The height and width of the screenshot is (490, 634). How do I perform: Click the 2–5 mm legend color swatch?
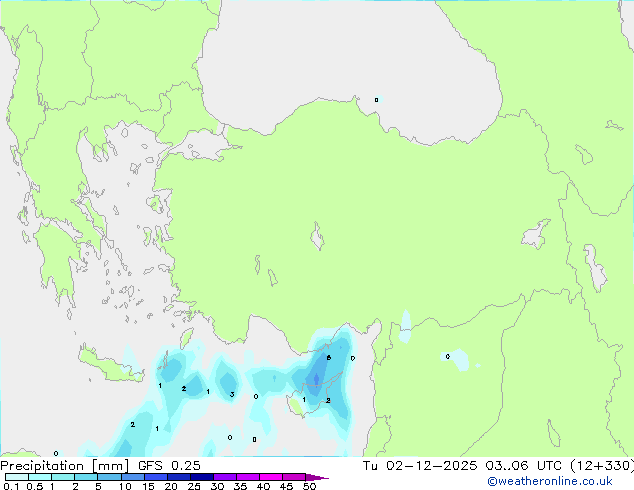coord(86,477)
